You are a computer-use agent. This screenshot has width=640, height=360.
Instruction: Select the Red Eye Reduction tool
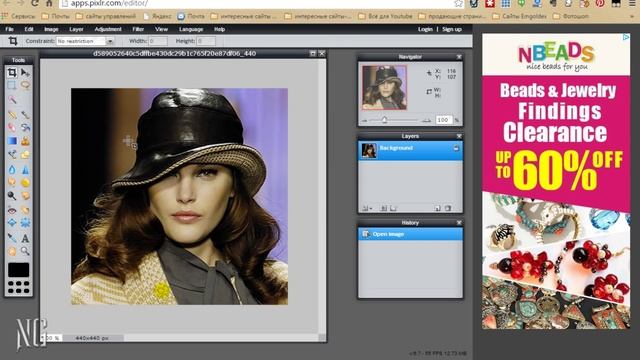click(x=12, y=210)
